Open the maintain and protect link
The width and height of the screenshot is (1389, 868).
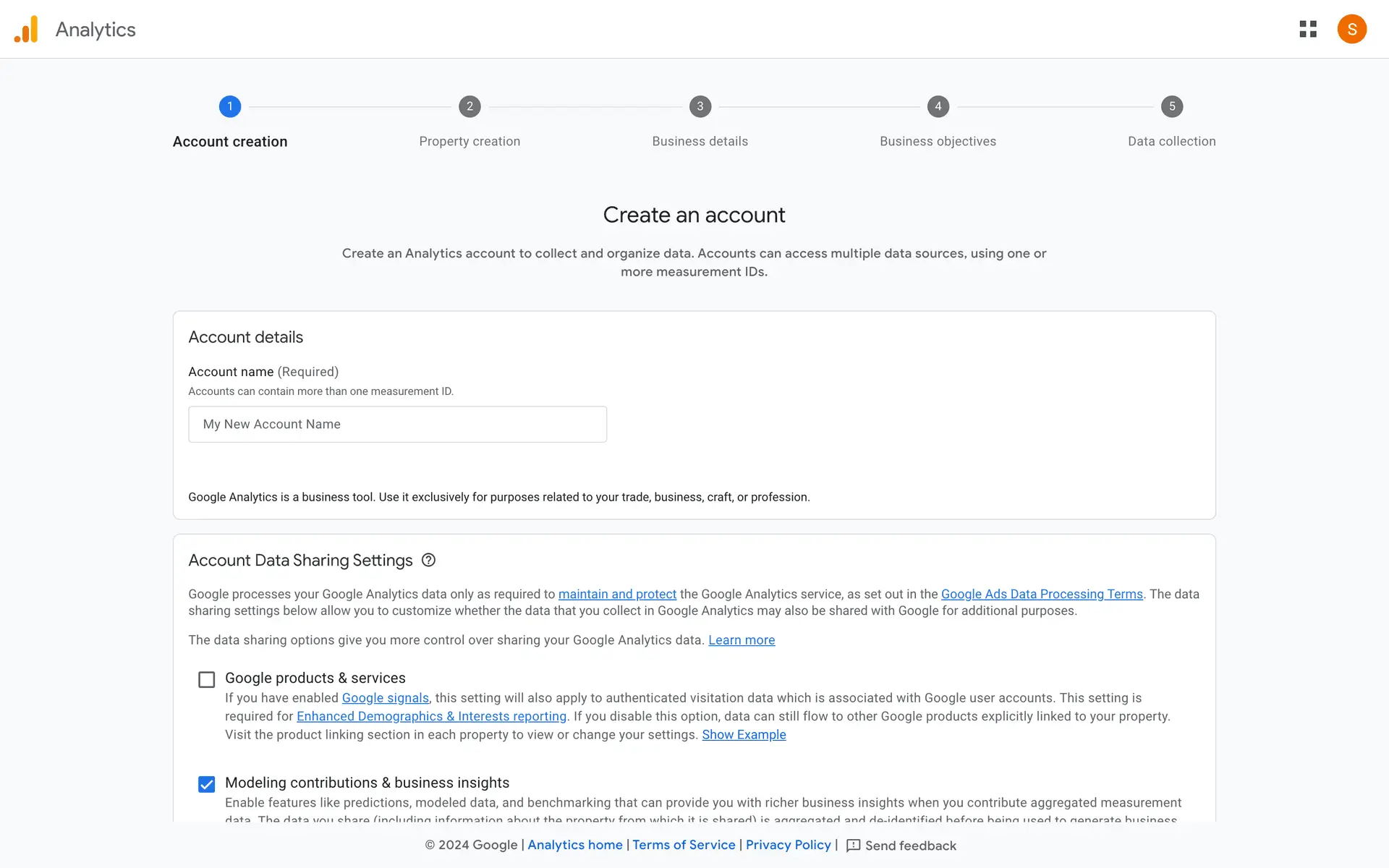tap(617, 594)
